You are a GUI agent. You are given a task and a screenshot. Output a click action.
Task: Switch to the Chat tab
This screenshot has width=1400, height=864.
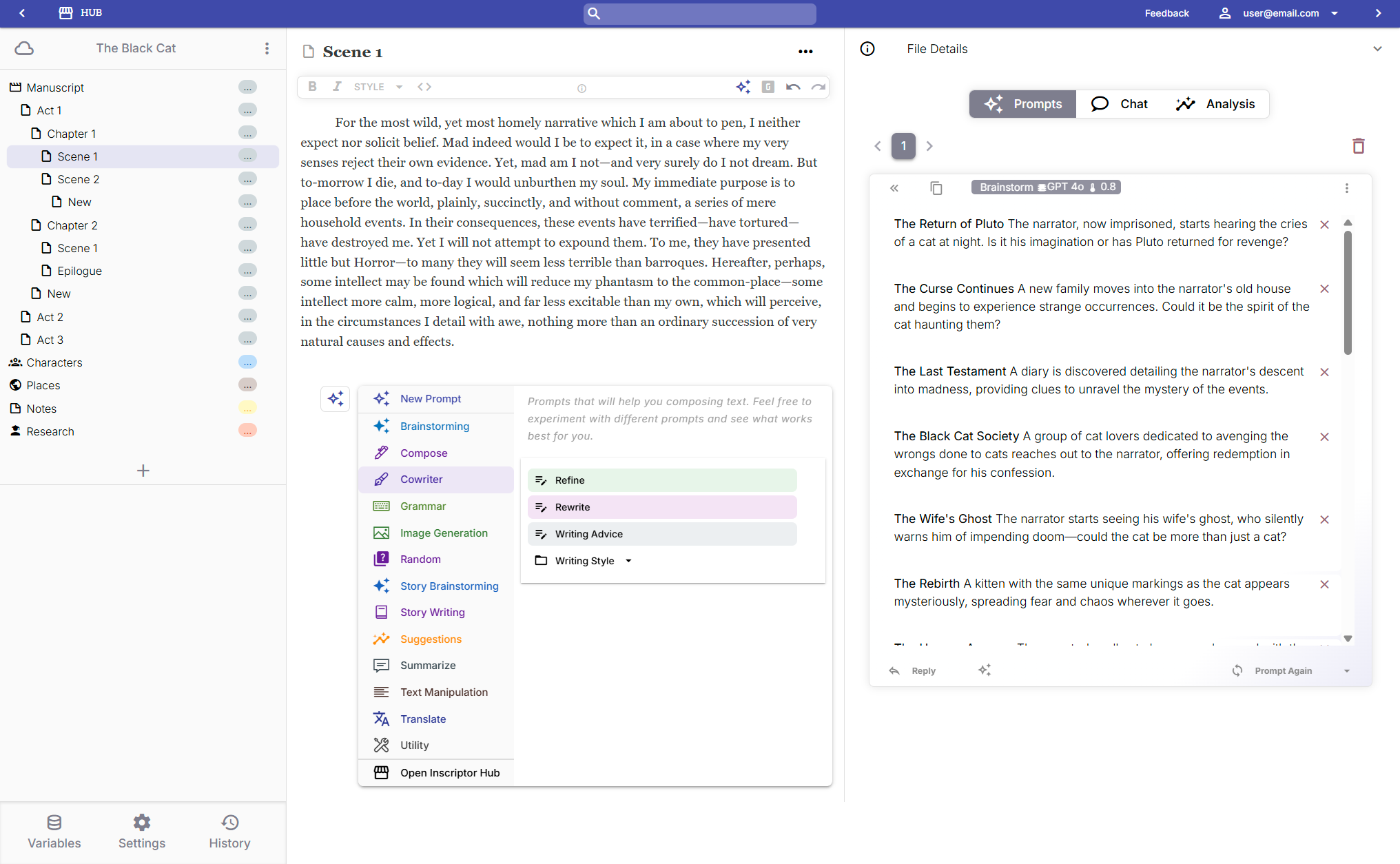click(1120, 104)
